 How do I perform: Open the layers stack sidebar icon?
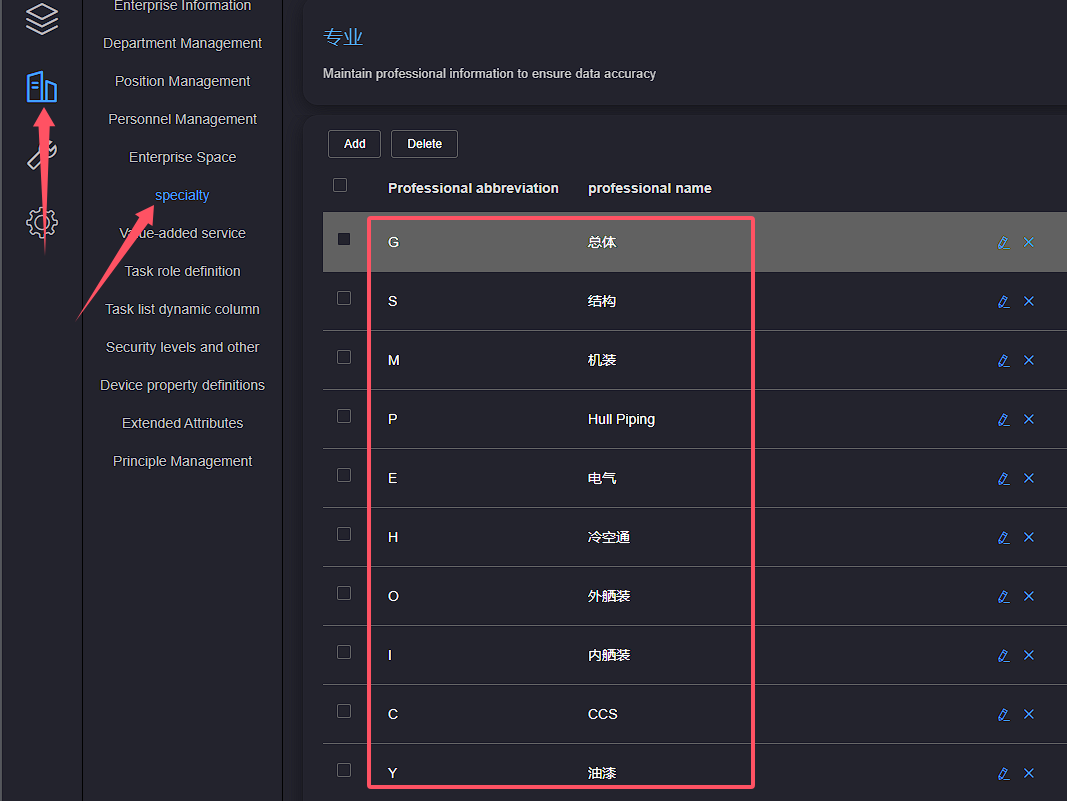pos(42,18)
